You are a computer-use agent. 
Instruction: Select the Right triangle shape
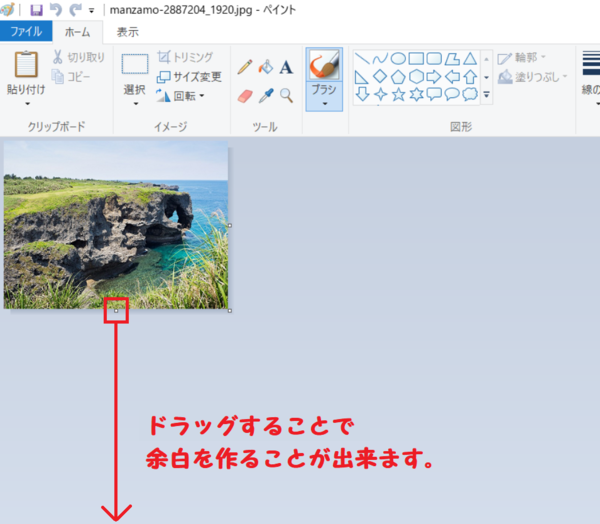click(362, 77)
